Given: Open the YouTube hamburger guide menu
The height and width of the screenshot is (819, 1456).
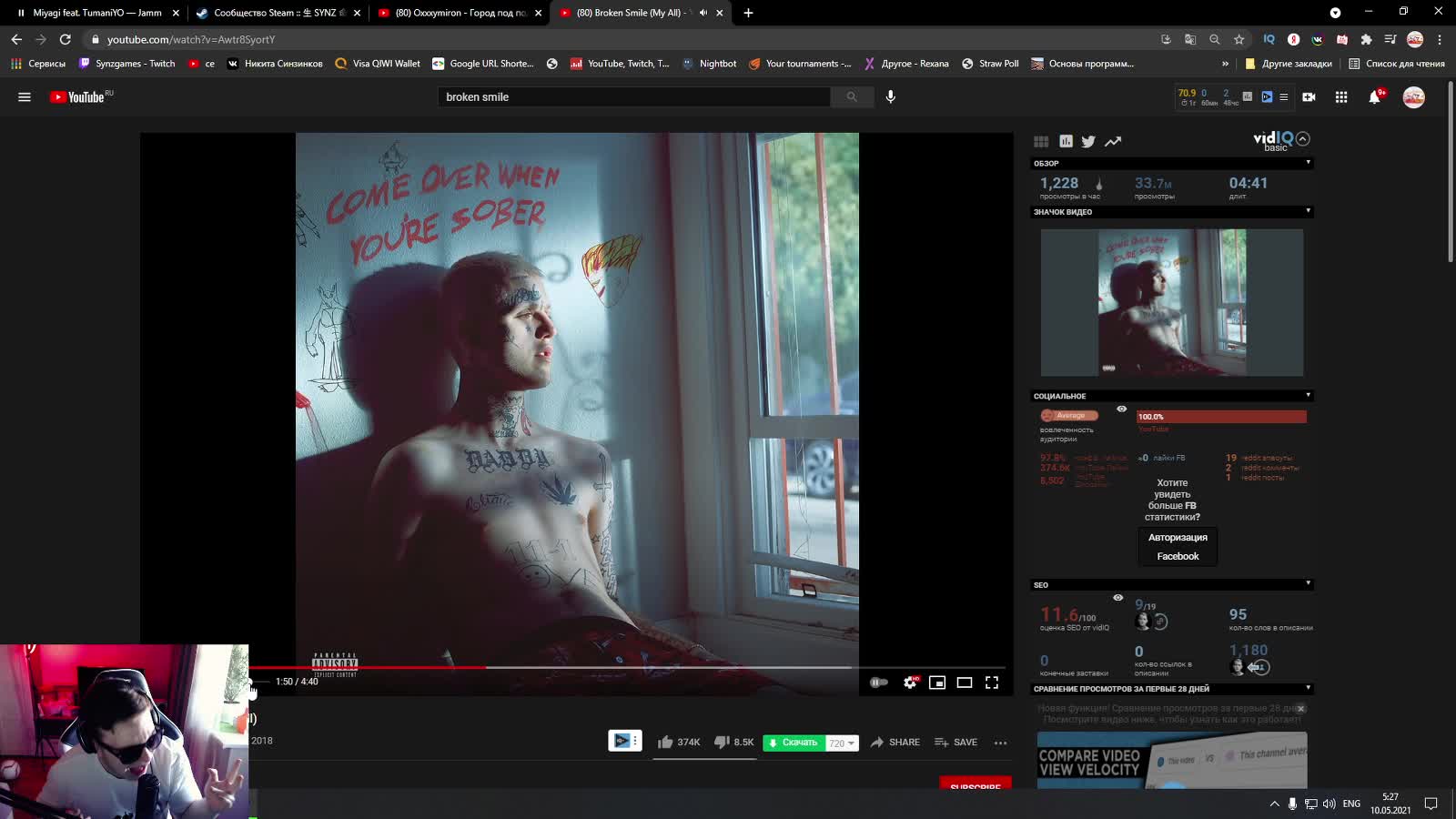Looking at the screenshot, I should [25, 97].
